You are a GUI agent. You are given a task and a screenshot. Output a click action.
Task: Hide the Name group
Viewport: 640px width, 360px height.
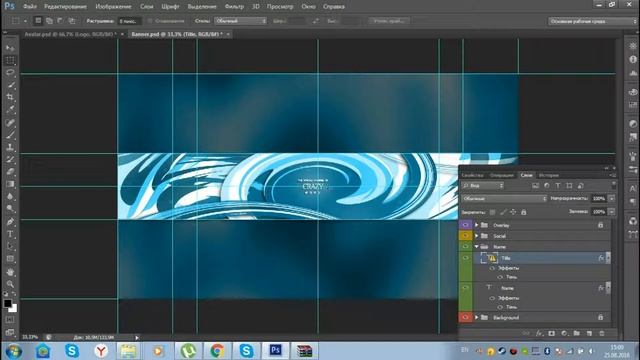click(465, 247)
